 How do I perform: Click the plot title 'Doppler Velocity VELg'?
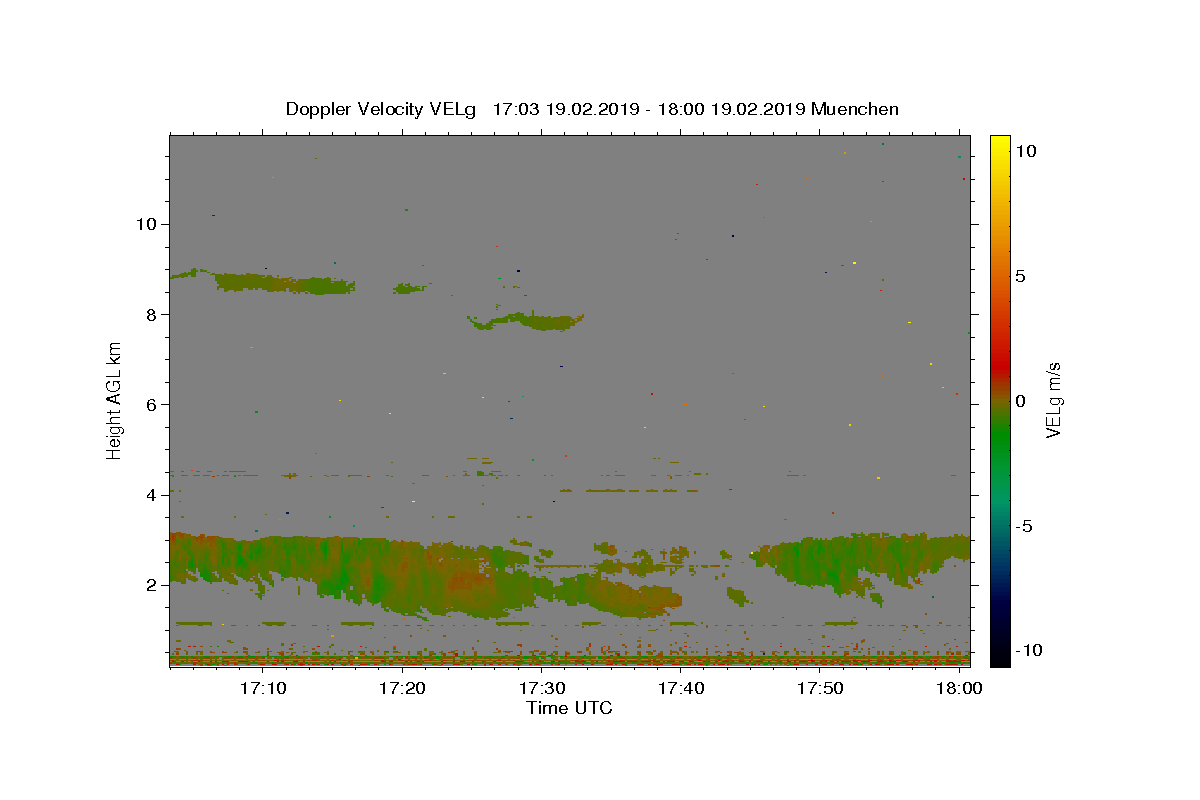coord(383,109)
